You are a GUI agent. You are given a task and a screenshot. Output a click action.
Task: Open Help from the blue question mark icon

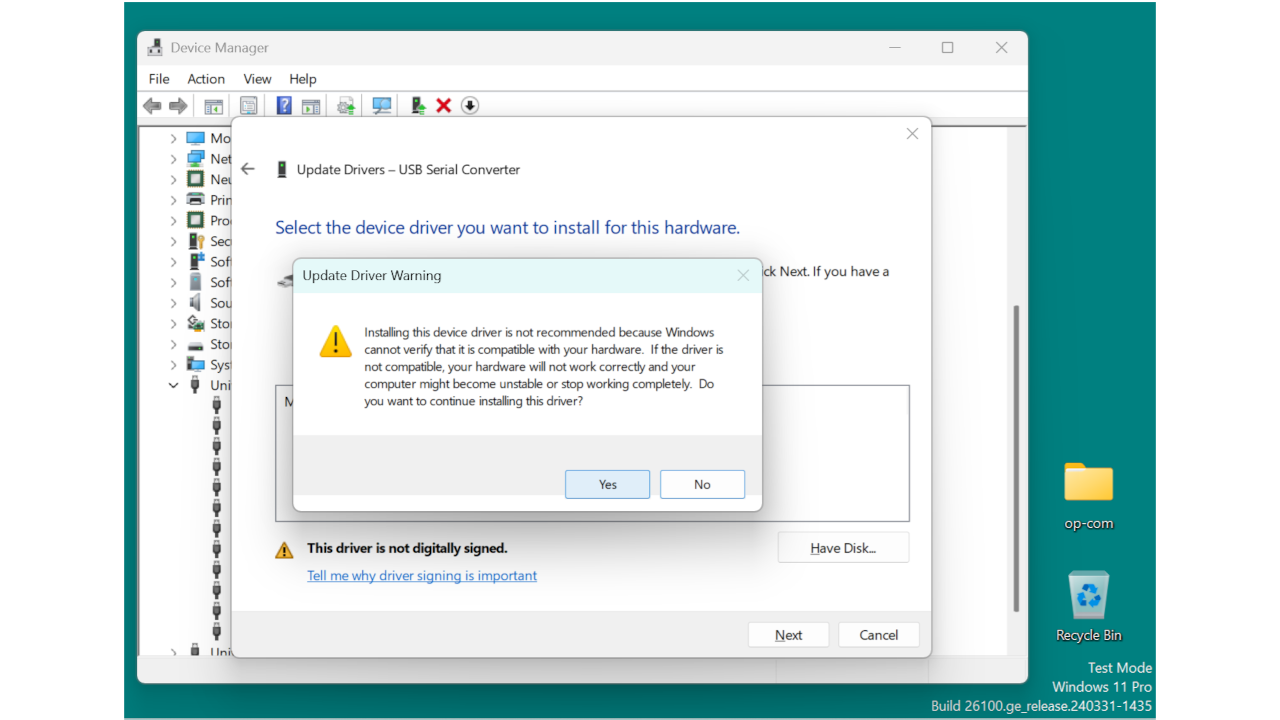[284, 105]
